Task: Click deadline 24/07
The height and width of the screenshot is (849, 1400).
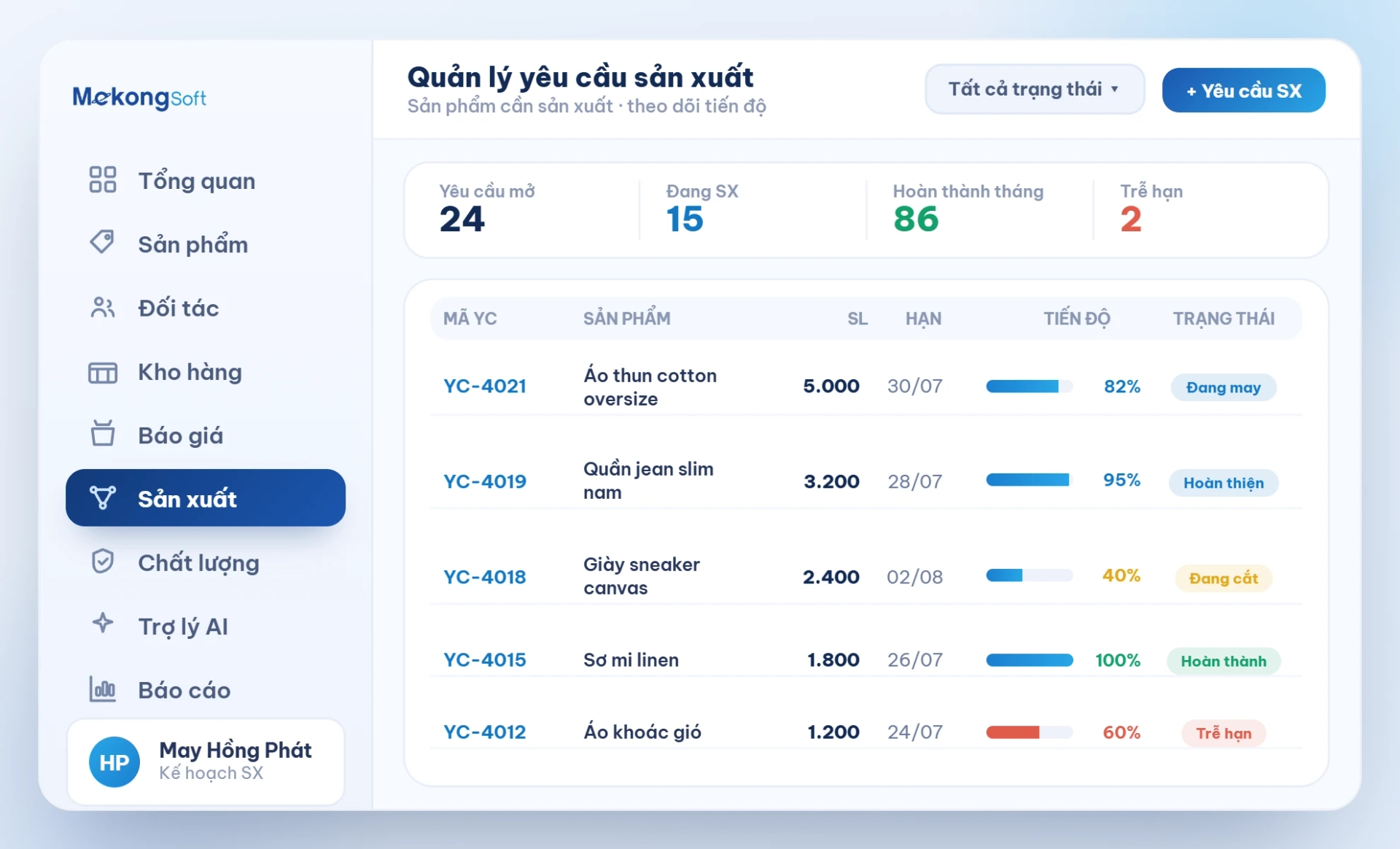Action: click(915, 732)
